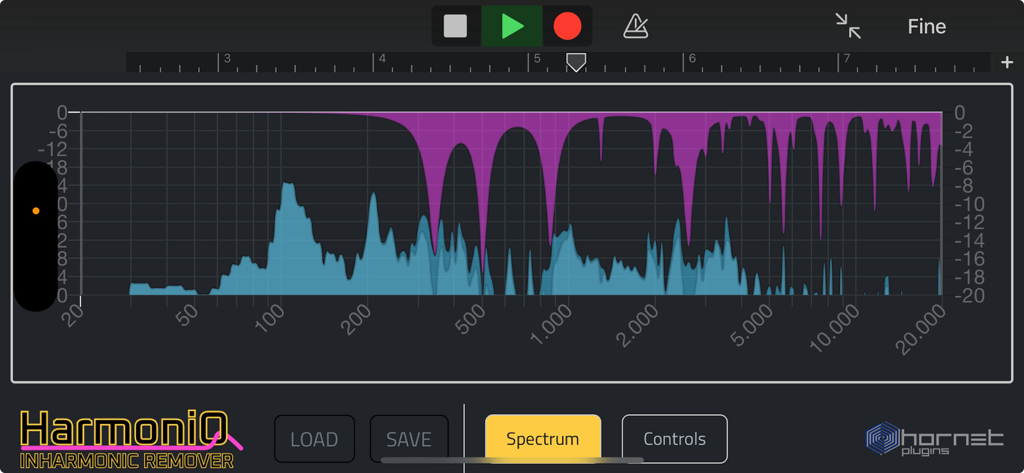Viewport: 1024px width, 473px height.
Task: Click the 20.000 frequency label on the axis
Action: pos(922,329)
